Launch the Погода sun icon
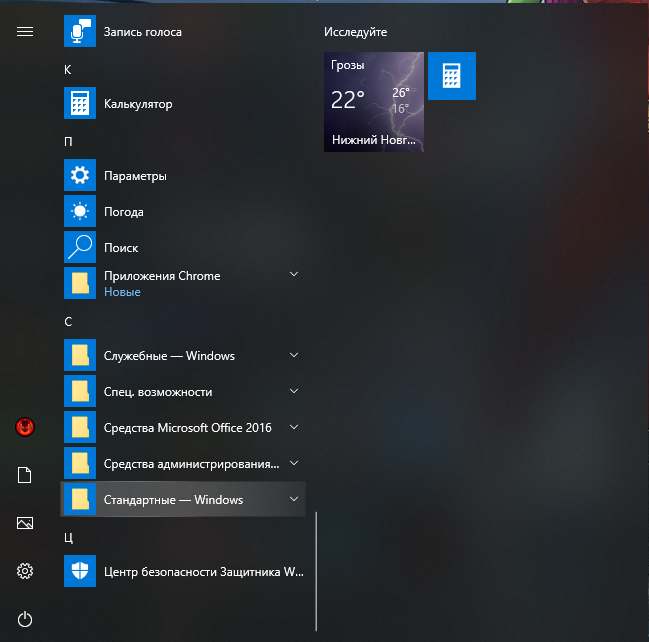The height and width of the screenshot is (642, 649). click(80, 211)
